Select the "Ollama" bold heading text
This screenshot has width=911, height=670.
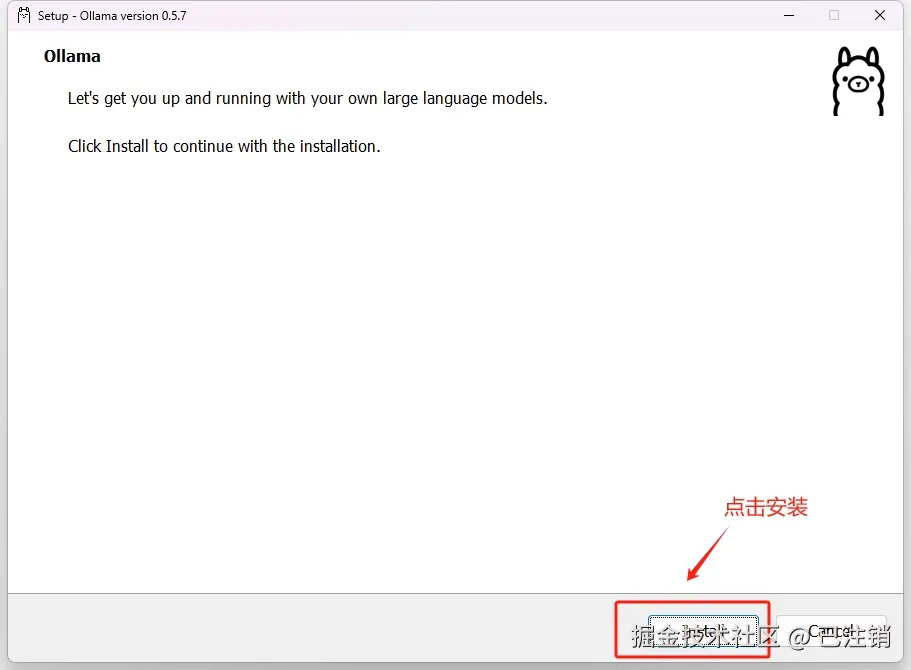72,56
